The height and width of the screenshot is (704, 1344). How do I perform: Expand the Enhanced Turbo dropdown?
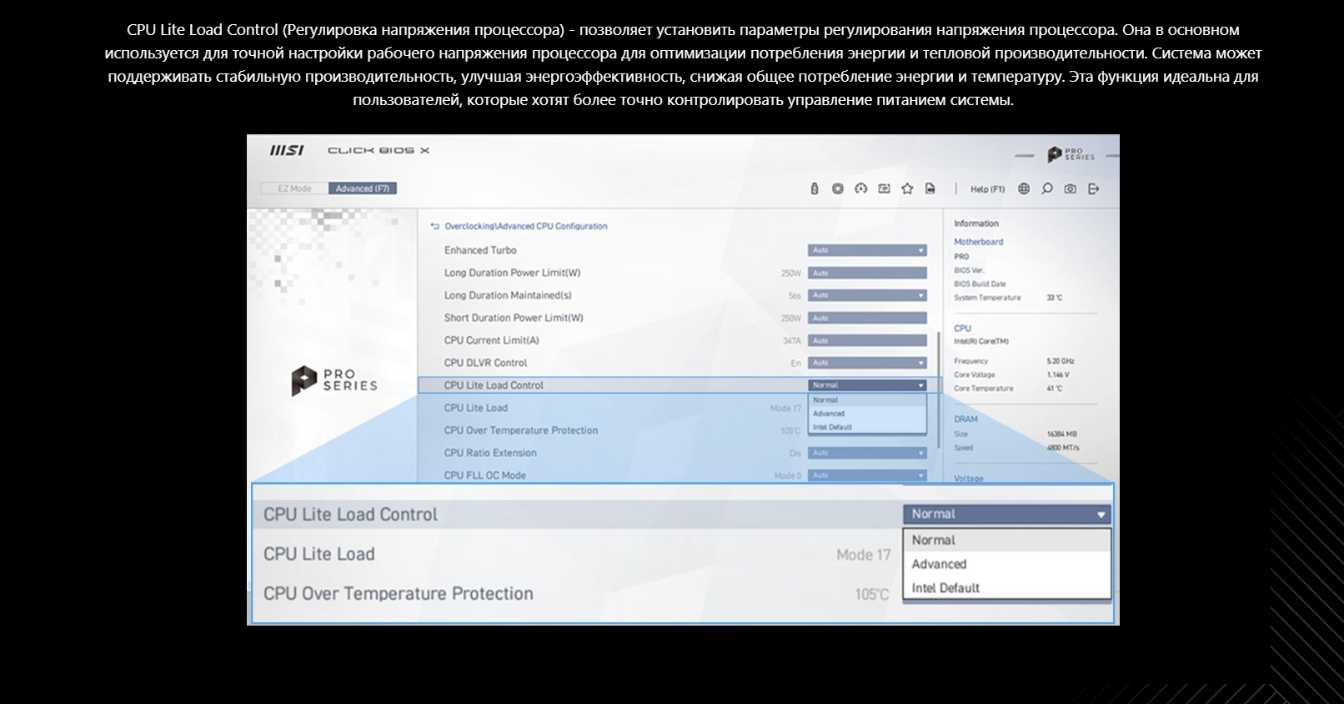867,250
